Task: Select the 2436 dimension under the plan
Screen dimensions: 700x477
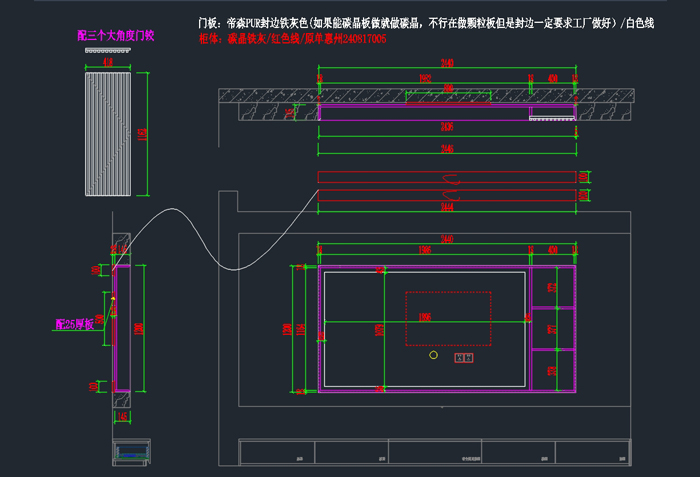Action: [447, 127]
